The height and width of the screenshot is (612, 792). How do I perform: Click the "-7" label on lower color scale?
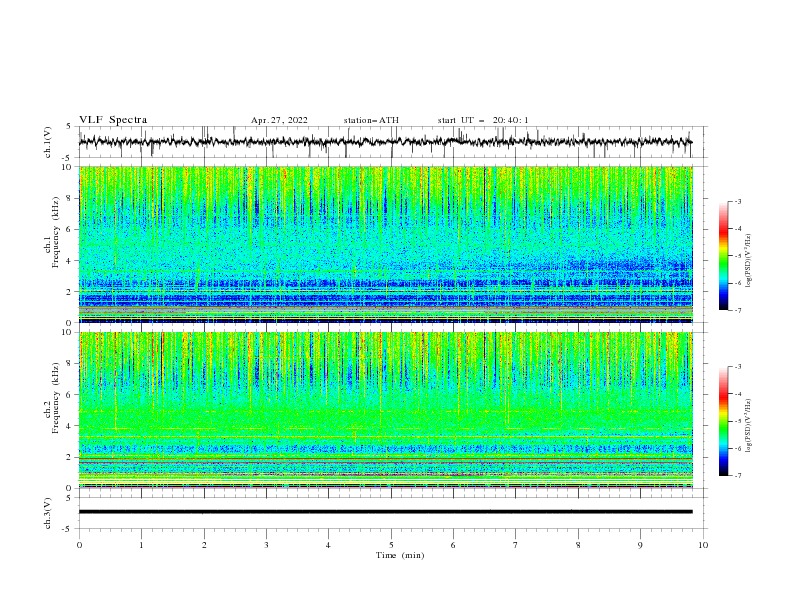[x=738, y=475]
